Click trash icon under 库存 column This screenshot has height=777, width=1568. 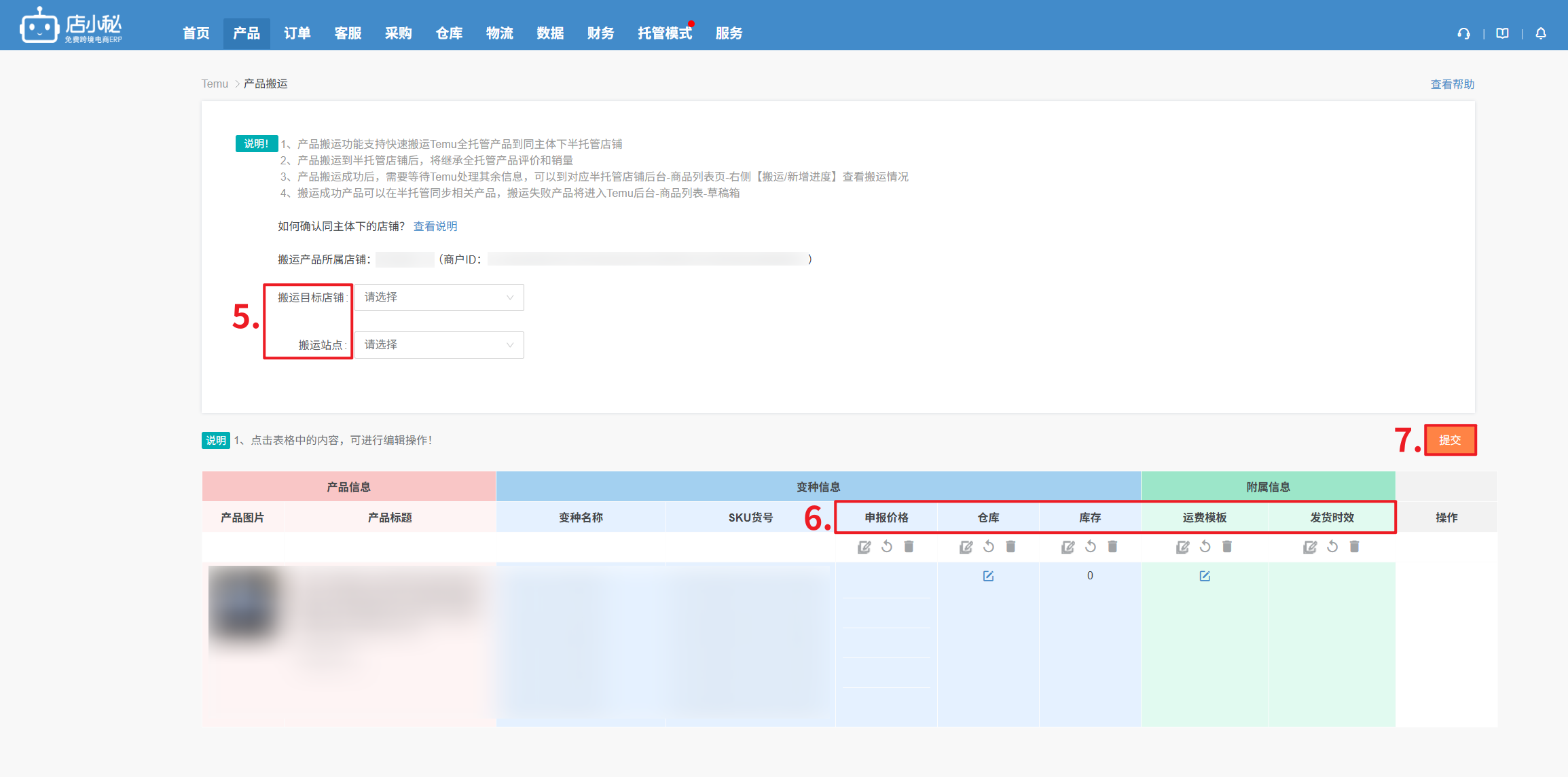pyautogui.click(x=1112, y=547)
